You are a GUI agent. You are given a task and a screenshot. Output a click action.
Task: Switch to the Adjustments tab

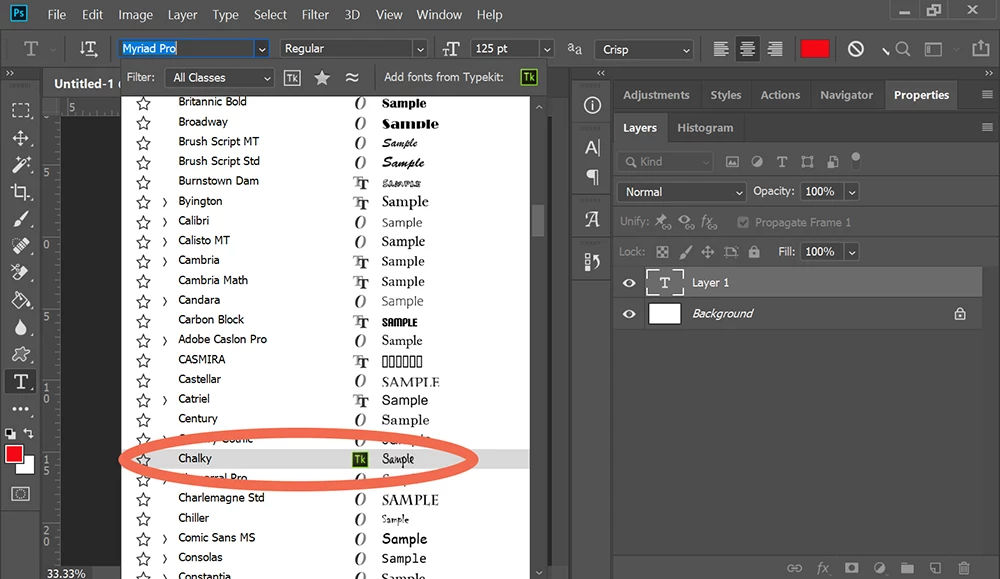point(656,95)
